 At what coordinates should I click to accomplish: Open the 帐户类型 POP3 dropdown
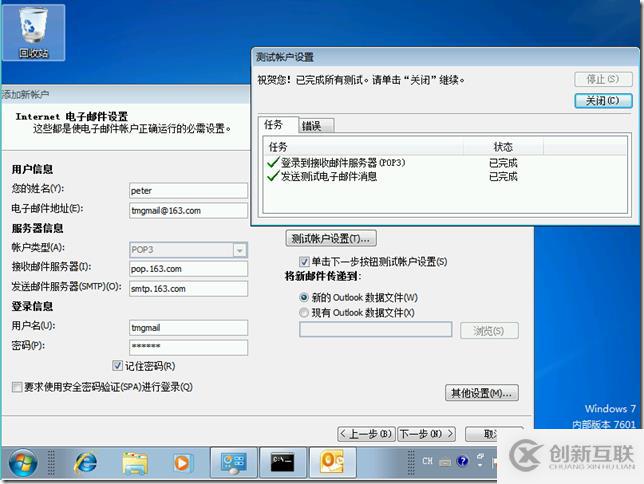pos(239,250)
